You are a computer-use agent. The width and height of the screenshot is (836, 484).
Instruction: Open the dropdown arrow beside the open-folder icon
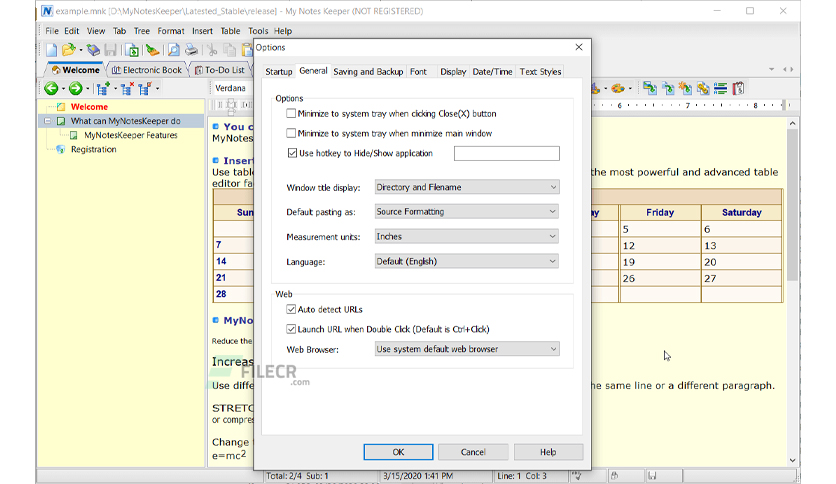(81, 51)
